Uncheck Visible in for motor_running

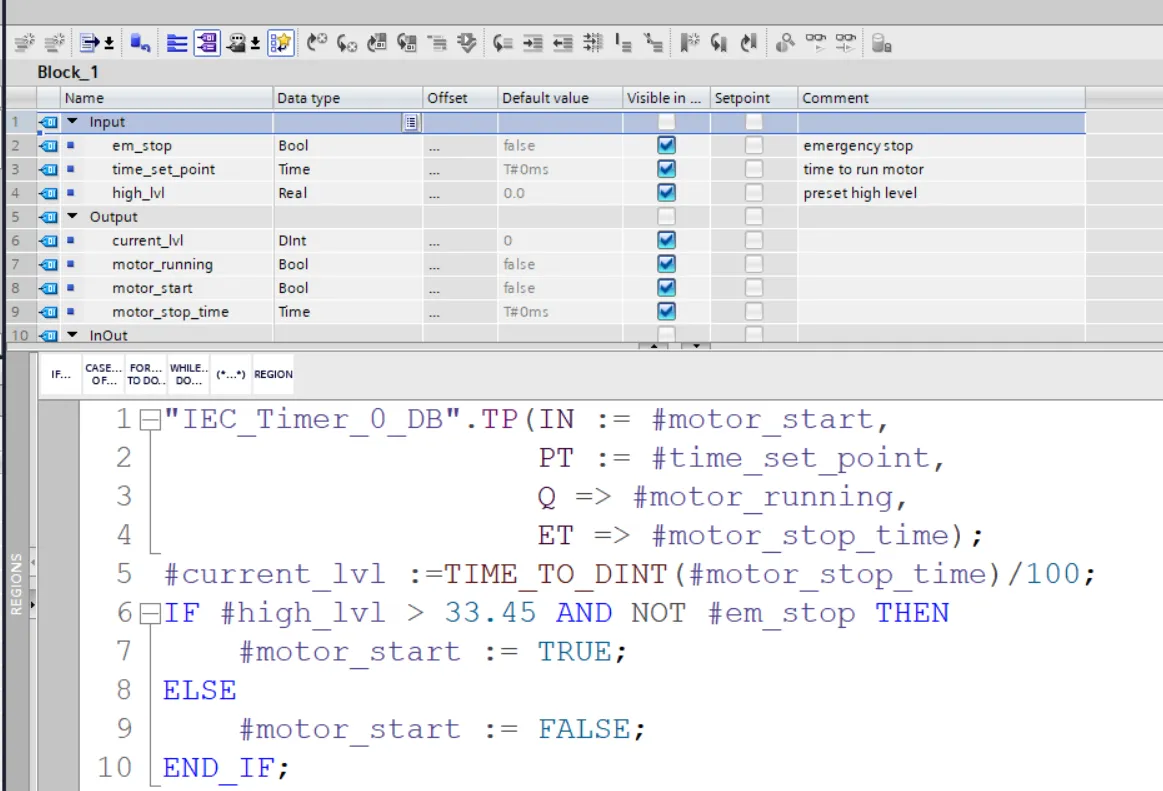point(666,264)
